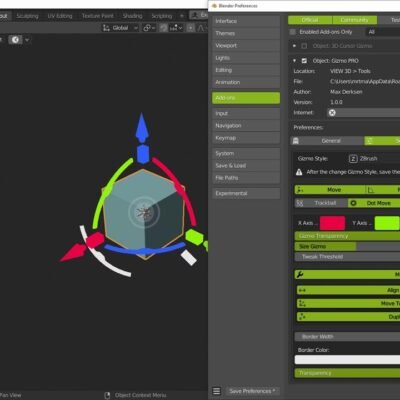Open the All category dropdown
The width and height of the screenshot is (400, 400).
click(x=383, y=32)
